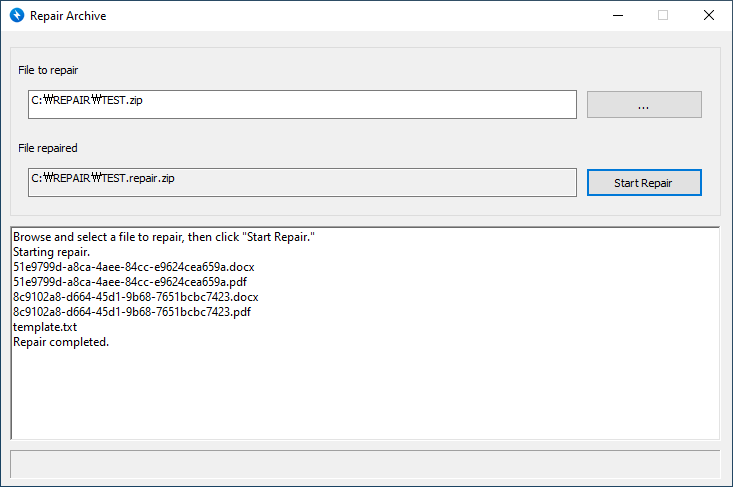Select the 51e9799d .pdf log entry
Screen dimensions: 733x487
coord(132,282)
